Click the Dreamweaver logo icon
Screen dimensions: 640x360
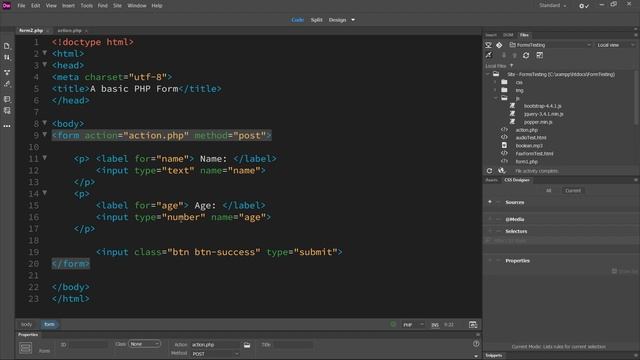coord(6,6)
